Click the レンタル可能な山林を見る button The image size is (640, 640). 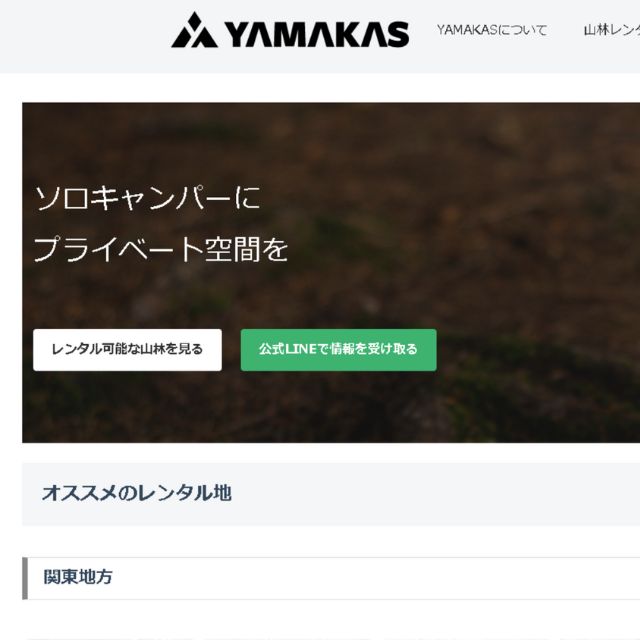coord(127,350)
